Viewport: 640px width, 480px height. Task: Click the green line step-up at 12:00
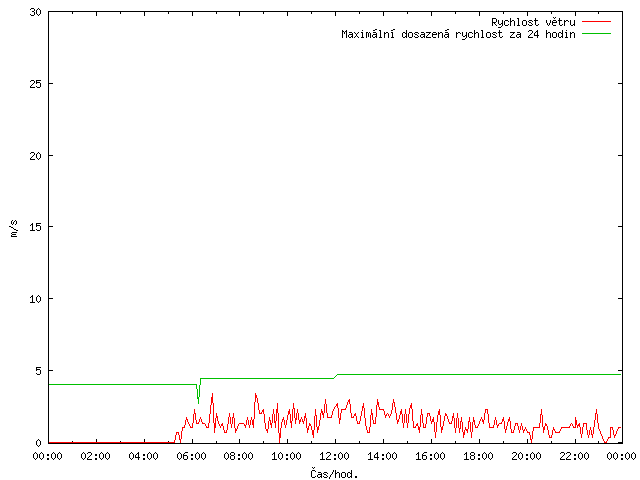(336, 376)
